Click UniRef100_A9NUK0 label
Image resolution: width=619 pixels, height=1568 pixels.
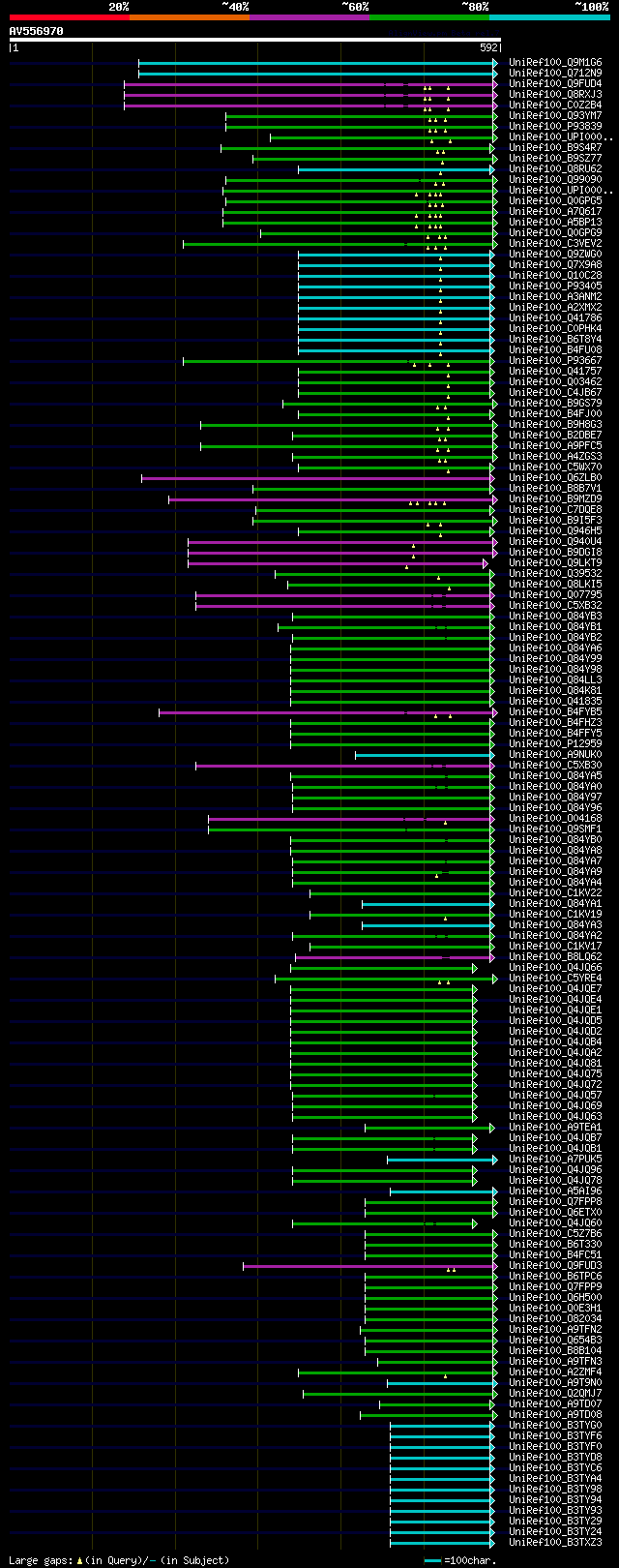coord(555,755)
